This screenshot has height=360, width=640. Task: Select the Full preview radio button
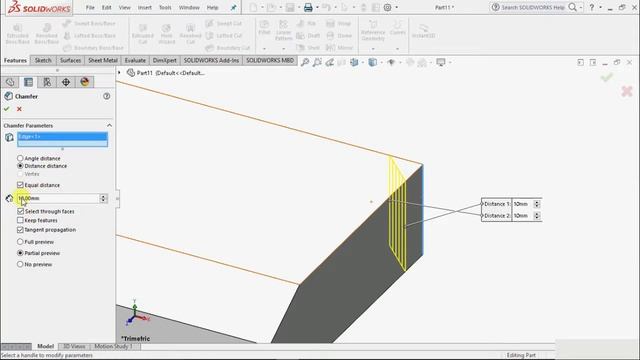coord(20,242)
